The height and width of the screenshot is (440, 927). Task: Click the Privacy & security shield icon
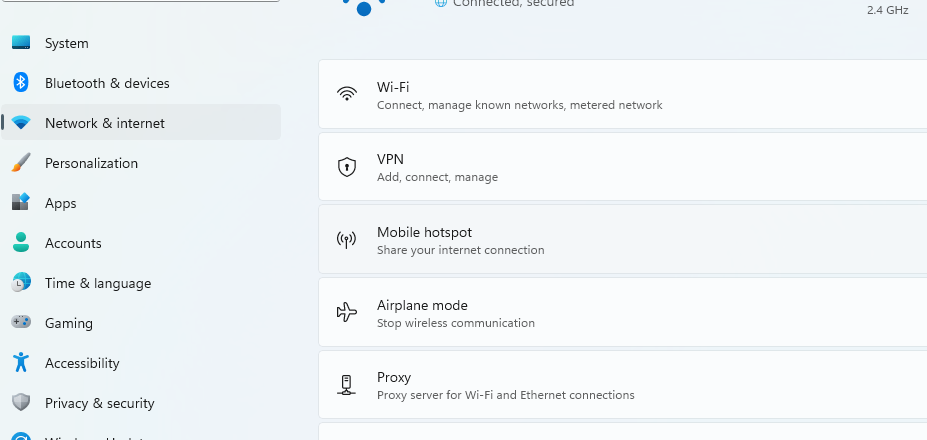[x=21, y=403]
